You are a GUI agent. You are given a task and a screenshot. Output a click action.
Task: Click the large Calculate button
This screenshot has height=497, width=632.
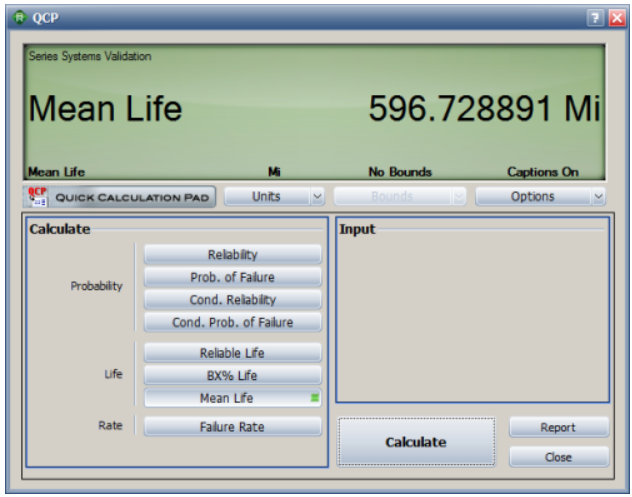(x=416, y=442)
